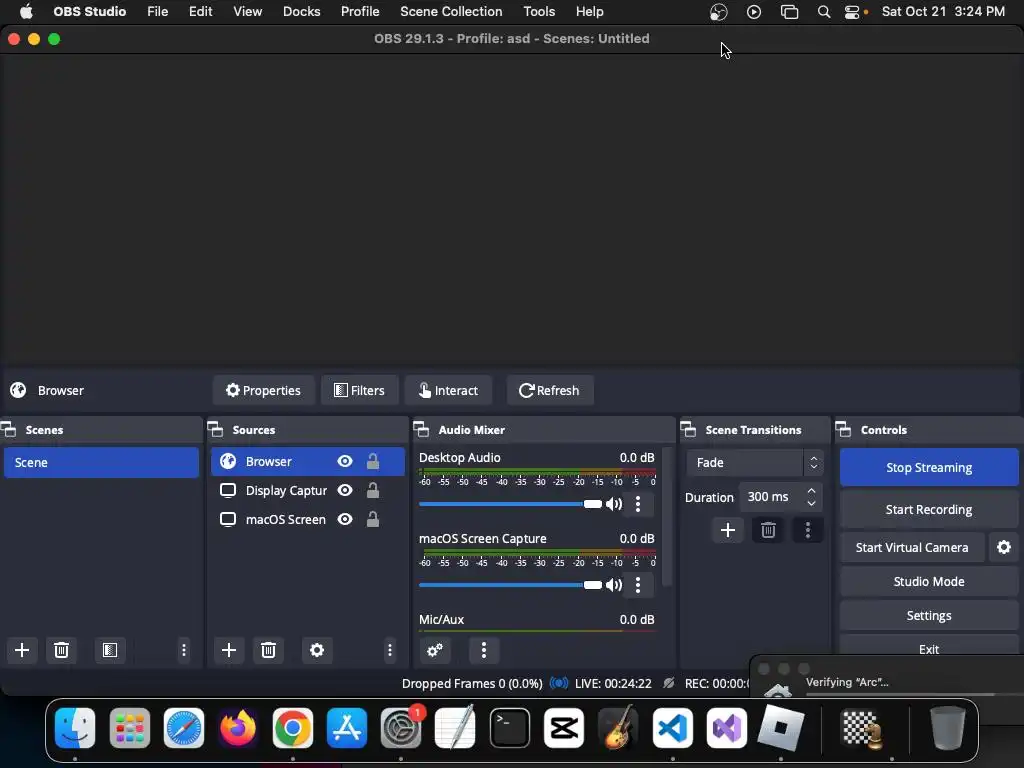This screenshot has height=768, width=1024.
Task: Mute macOS Screen Capture audio speaker icon
Action: (x=613, y=585)
